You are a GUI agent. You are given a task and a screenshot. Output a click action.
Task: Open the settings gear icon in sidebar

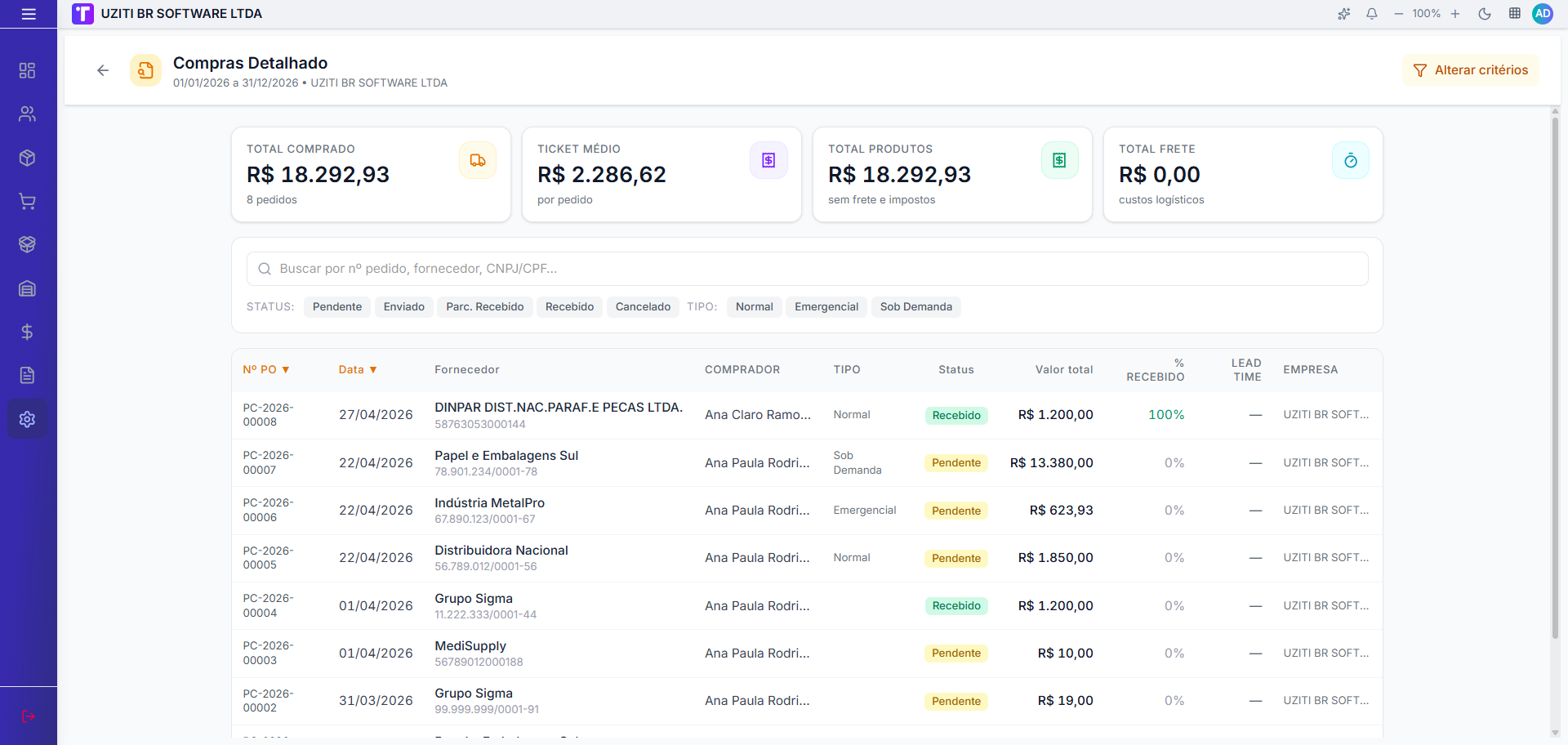click(x=27, y=419)
